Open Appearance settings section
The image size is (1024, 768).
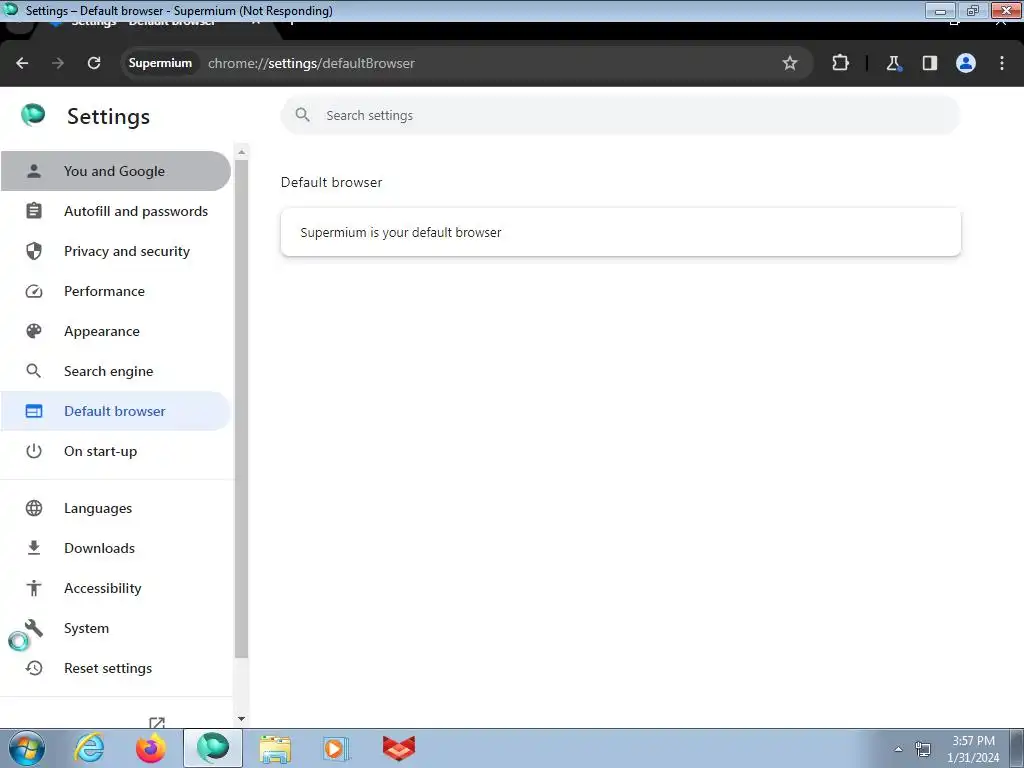[x=116, y=331]
